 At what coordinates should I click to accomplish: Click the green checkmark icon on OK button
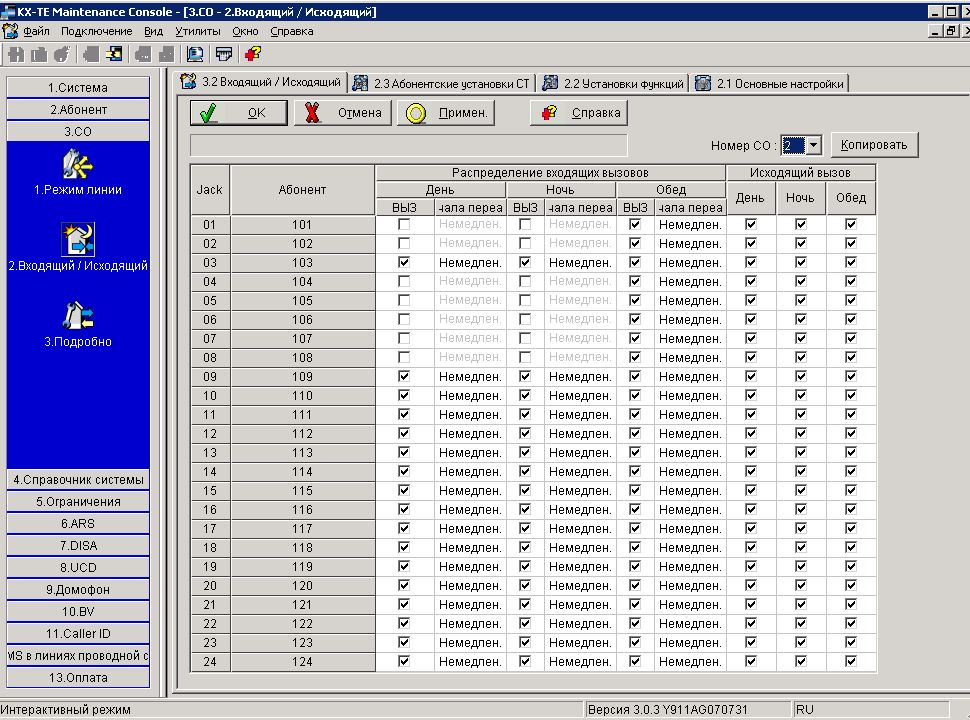click(x=208, y=113)
